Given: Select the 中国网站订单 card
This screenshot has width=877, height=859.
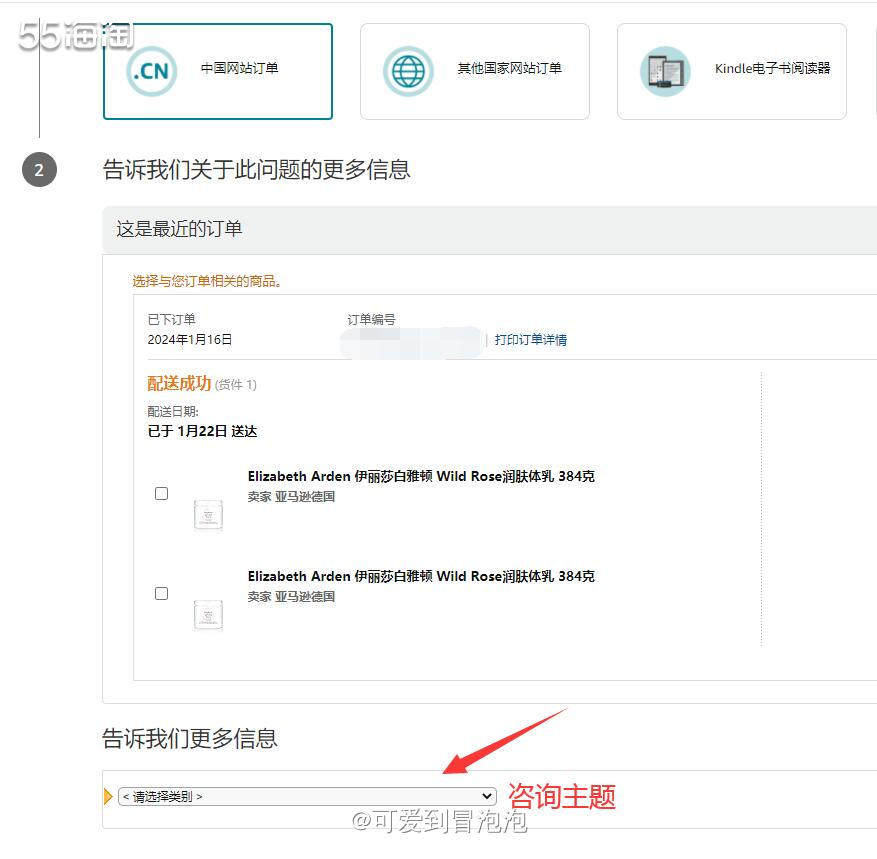Looking at the screenshot, I should [218, 71].
